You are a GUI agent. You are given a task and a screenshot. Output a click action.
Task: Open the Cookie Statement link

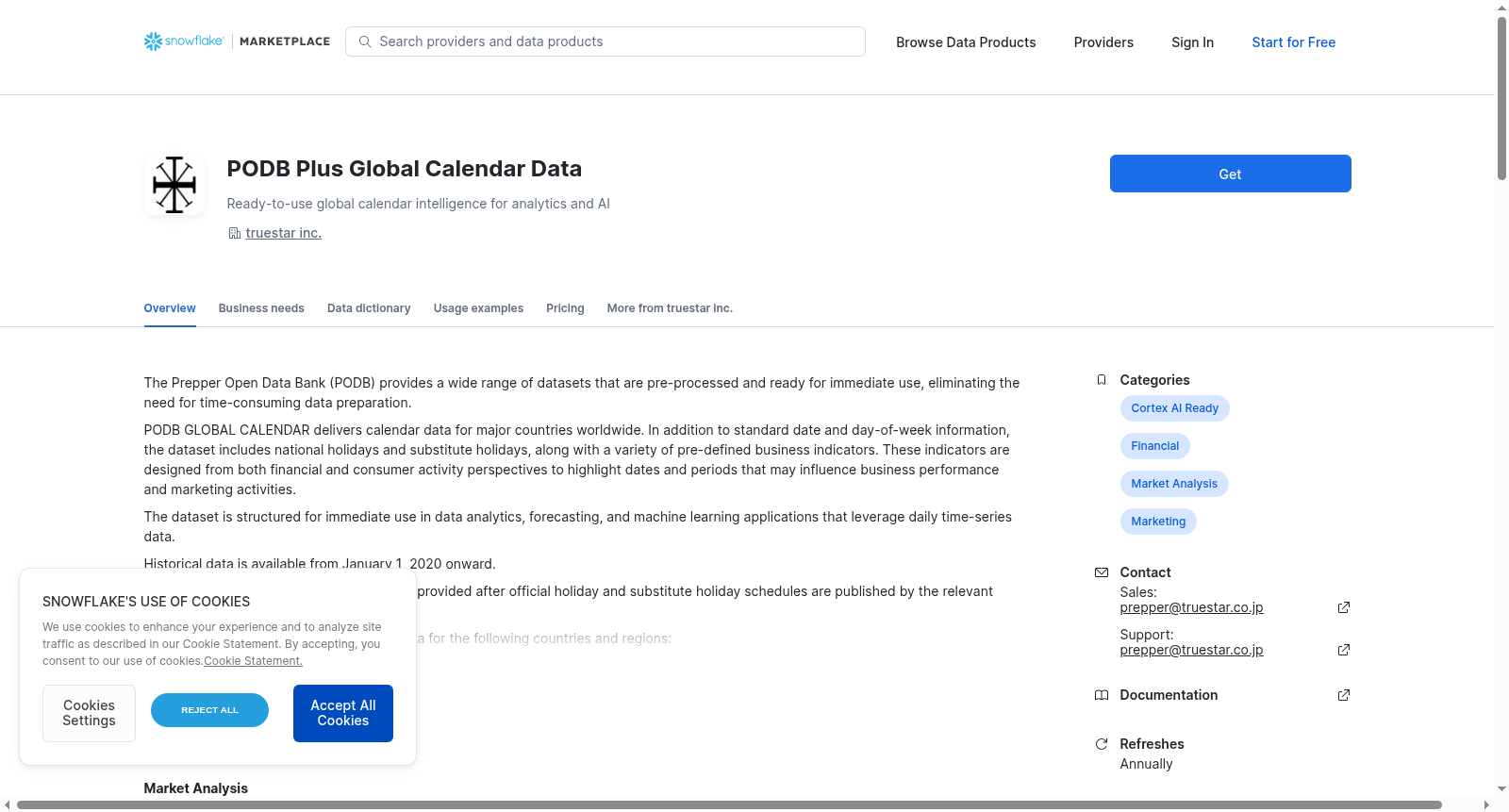pos(253,661)
